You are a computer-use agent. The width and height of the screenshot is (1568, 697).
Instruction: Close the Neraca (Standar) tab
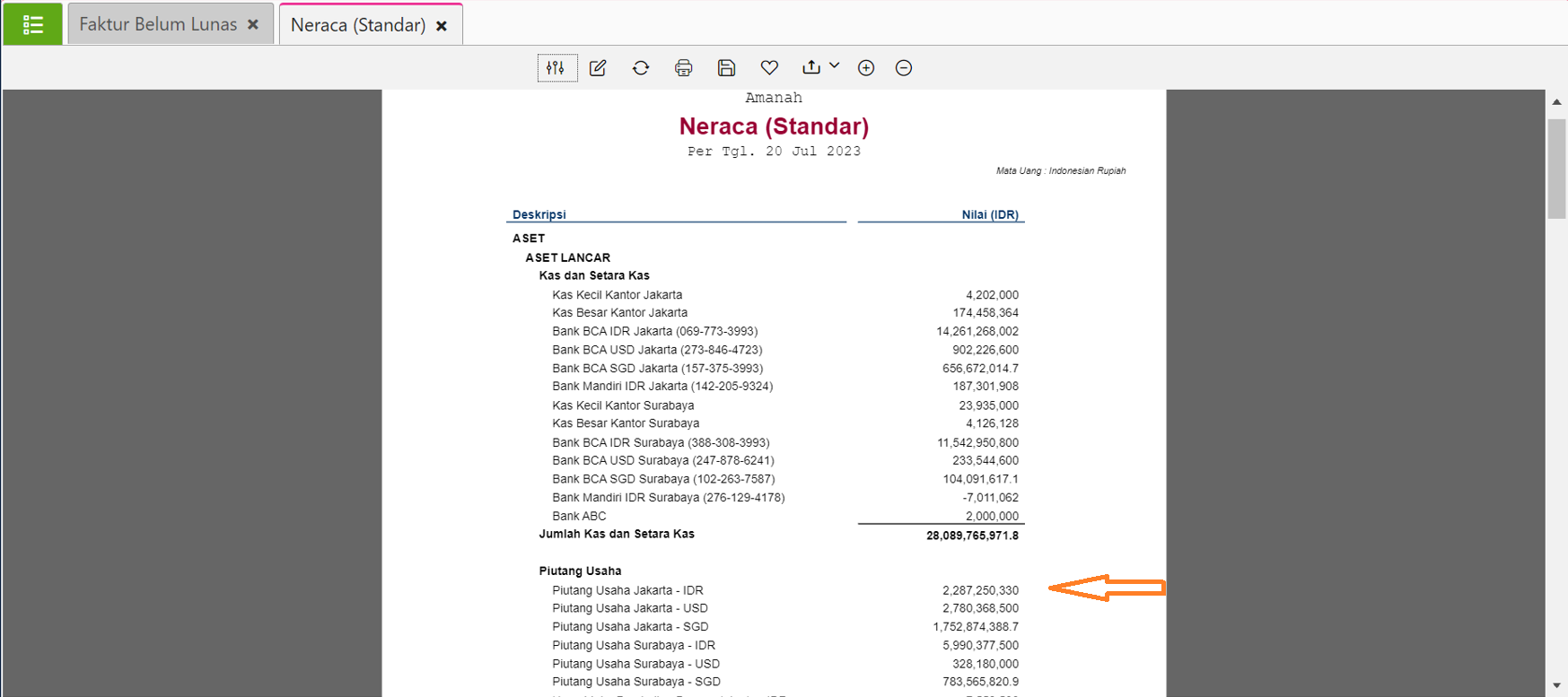[442, 26]
